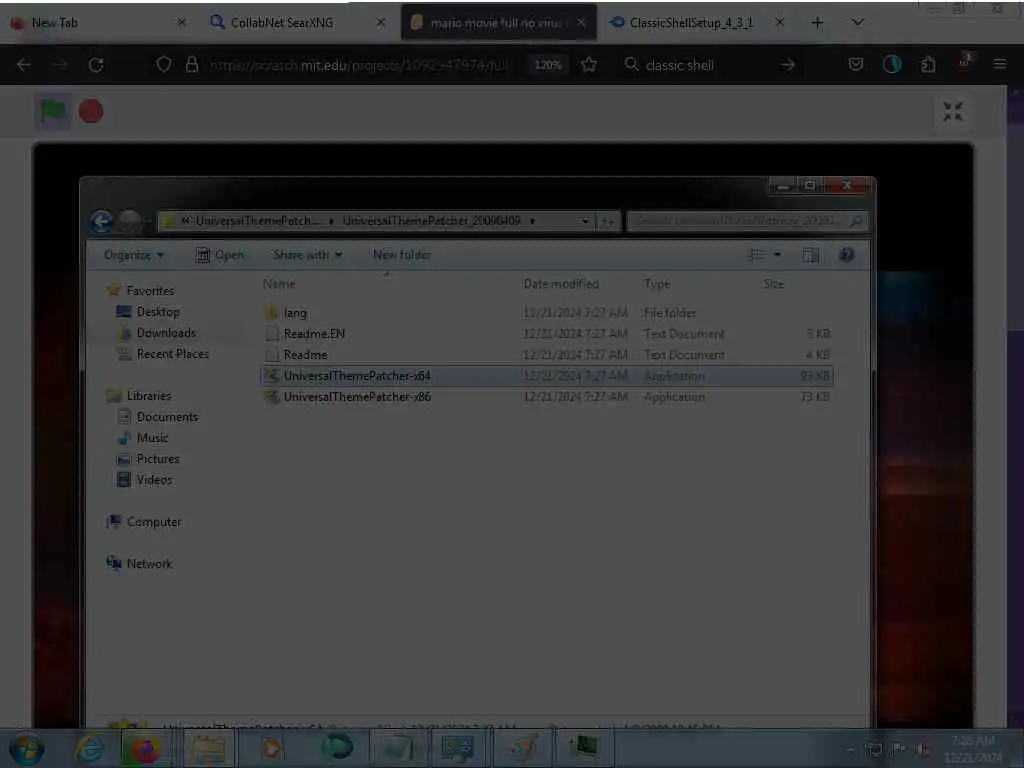The image size is (1024, 768).
Task: Click New folder in Explorer toolbar
Action: click(x=402, y=255)
